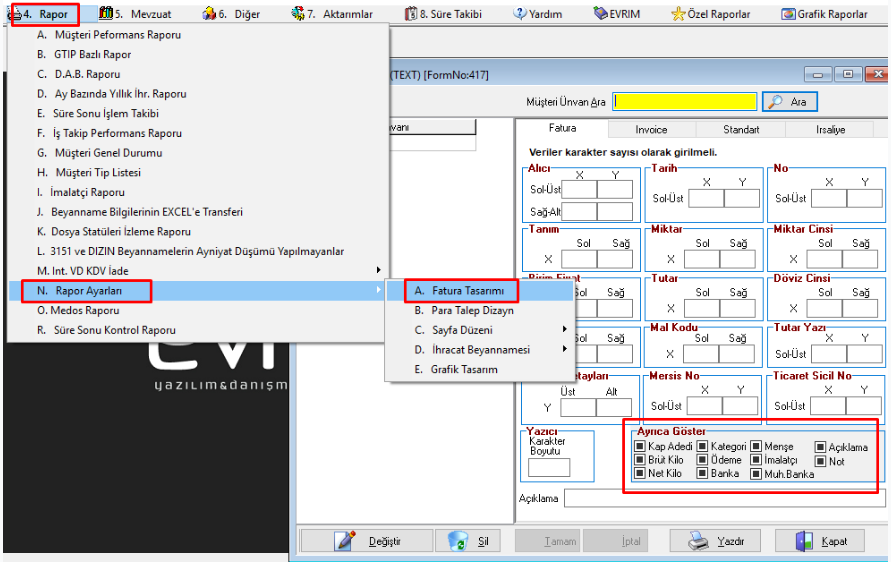
Task: Select İş Takip Performans Raporu
Action: click(198, 134)
